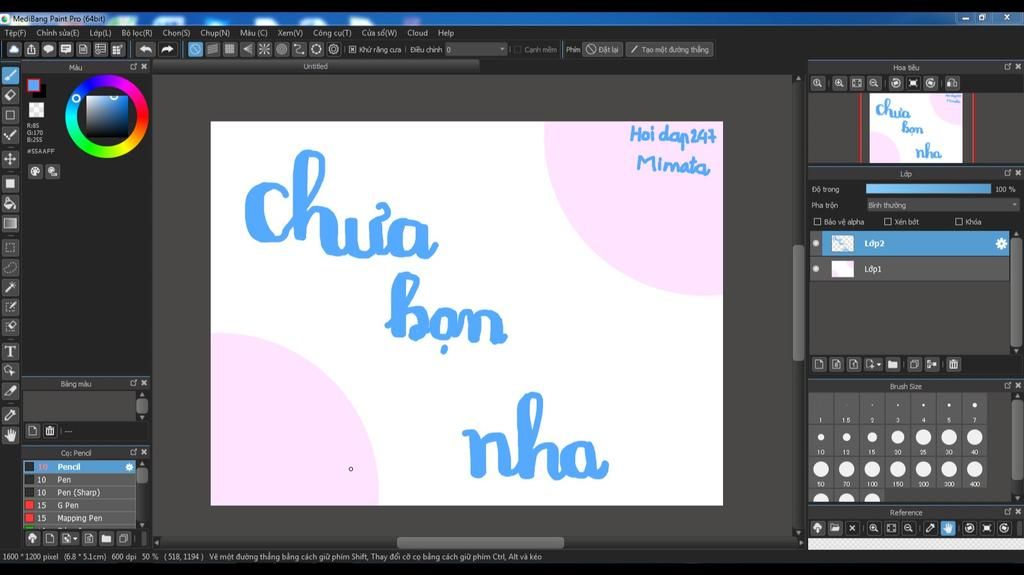Image resolution: width=1024 pixels, height=575 pixels.
Task: Select the Hand pan tool
Action: click(10, 435)
